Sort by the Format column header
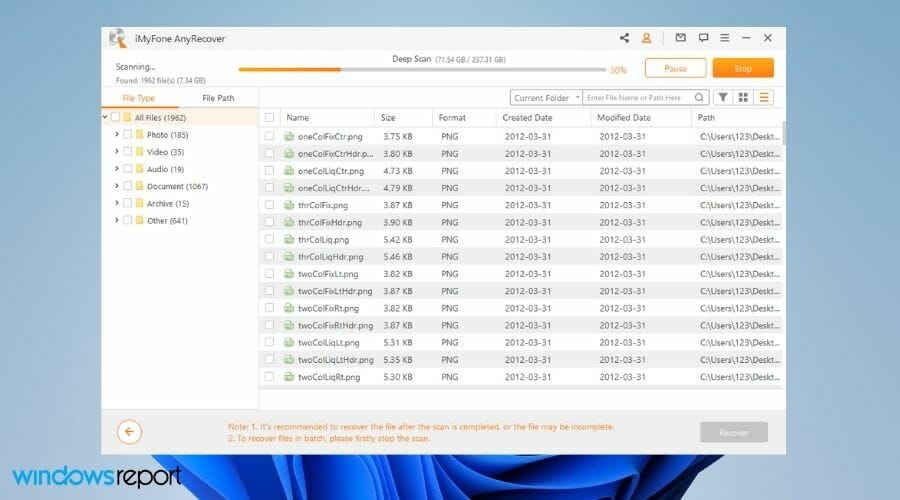Image resolution: width=900 pixels, height=500 pixels. coord(452,117)
